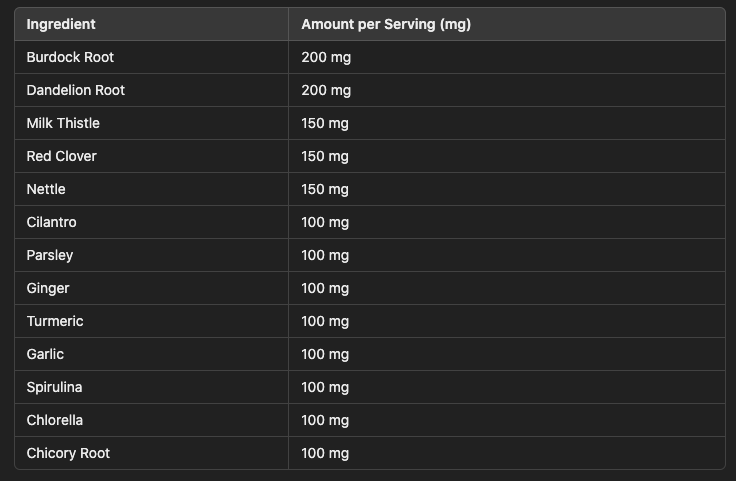Click the Ingredient column header
Screen dimensions: 736x481
point(61,24)
